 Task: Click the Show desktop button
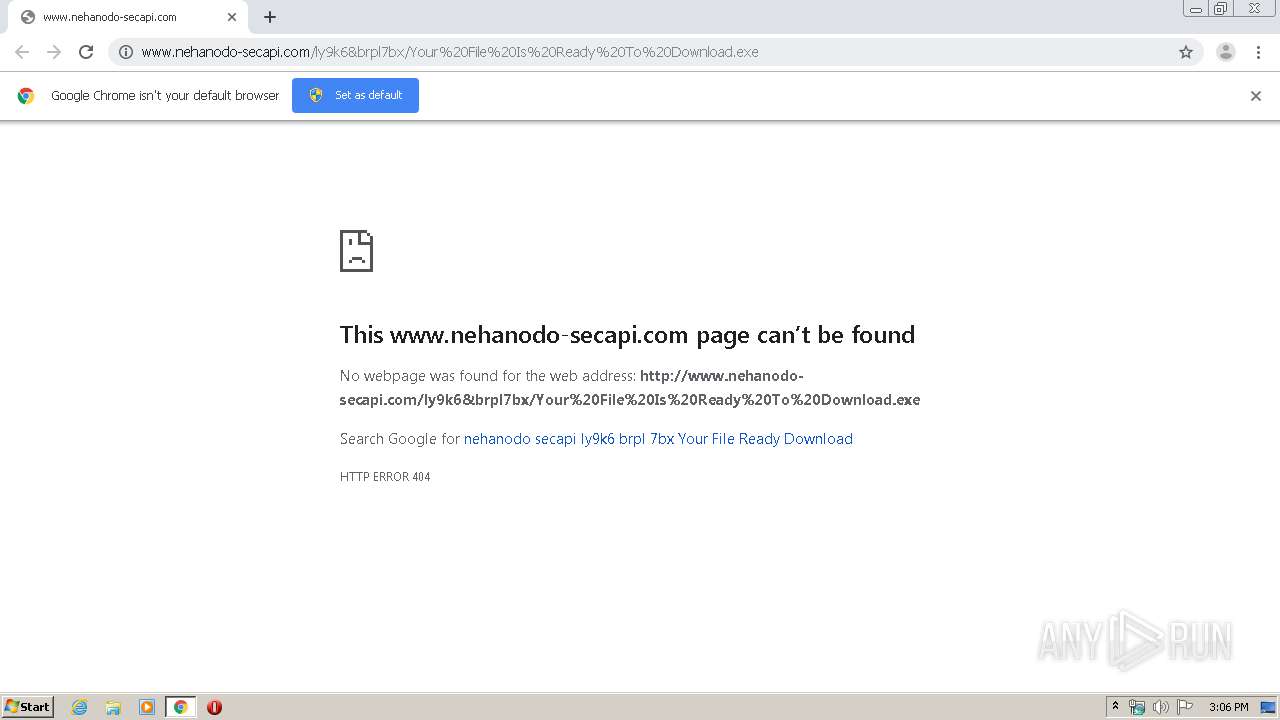click(x=1269, y=707)
